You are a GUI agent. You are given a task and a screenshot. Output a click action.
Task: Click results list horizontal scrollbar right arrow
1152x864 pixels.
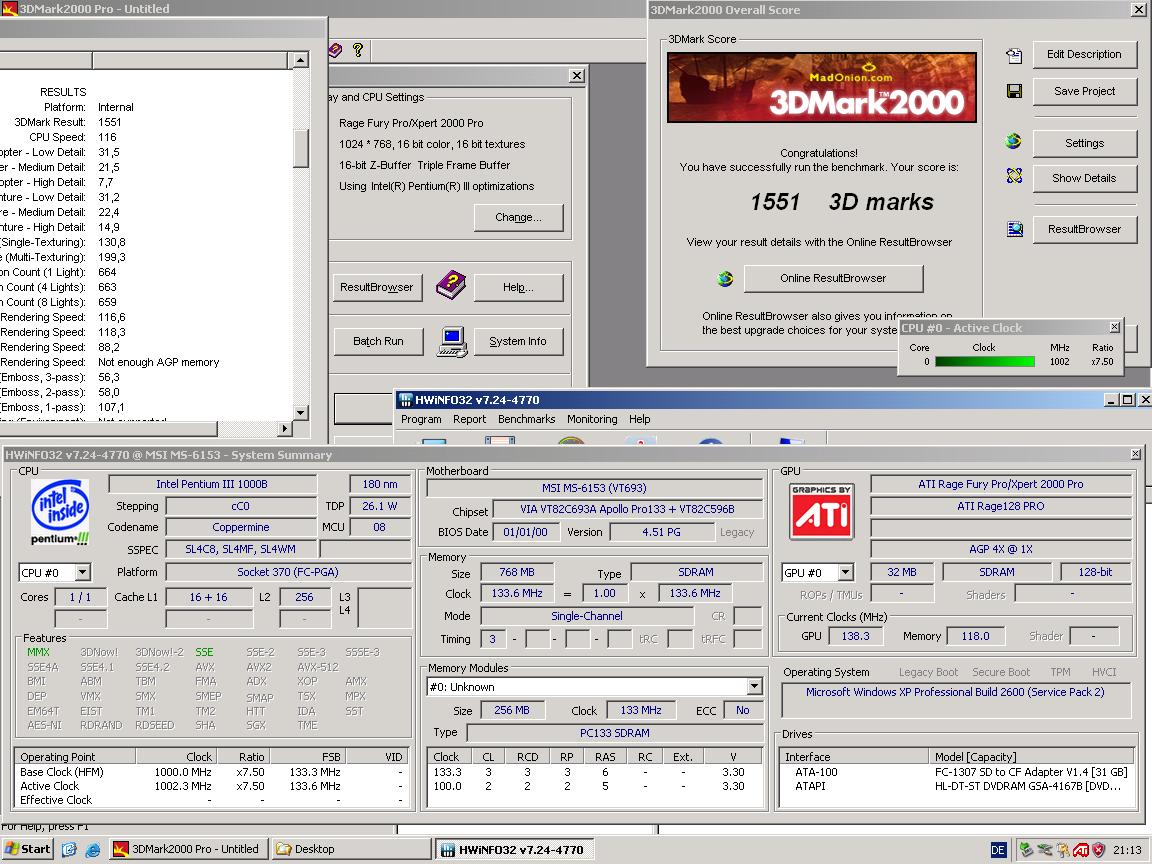(284, 428)
